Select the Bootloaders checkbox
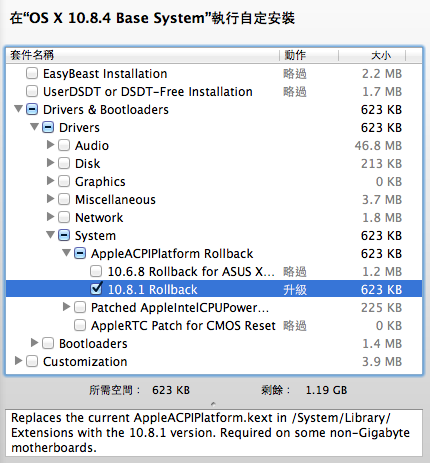Viewport: 430px width, 463px height. point(48,343)
